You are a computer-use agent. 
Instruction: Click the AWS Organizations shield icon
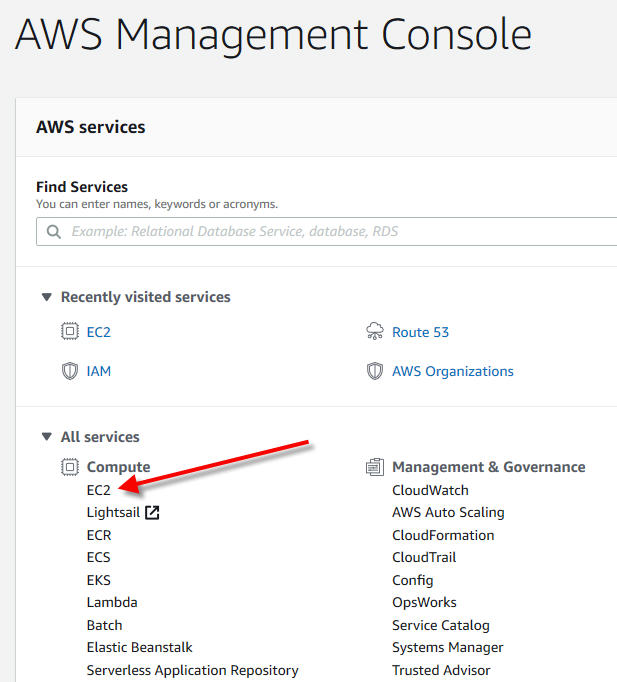click(375, 371)
